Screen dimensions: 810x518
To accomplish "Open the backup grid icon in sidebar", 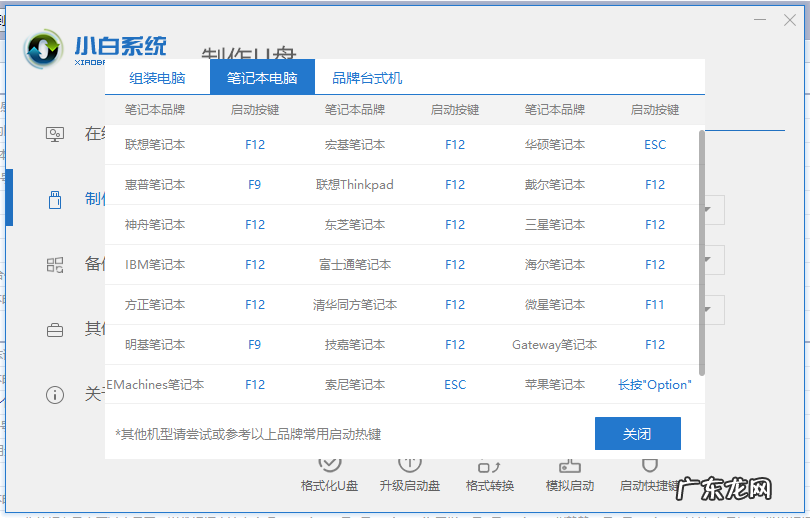I will click(55, 265).
